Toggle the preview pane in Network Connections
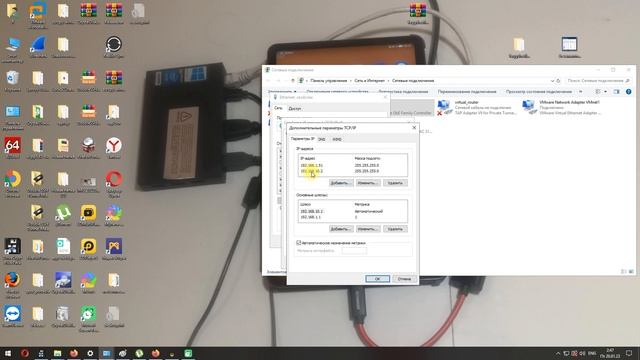 click(x=616, y=92)
